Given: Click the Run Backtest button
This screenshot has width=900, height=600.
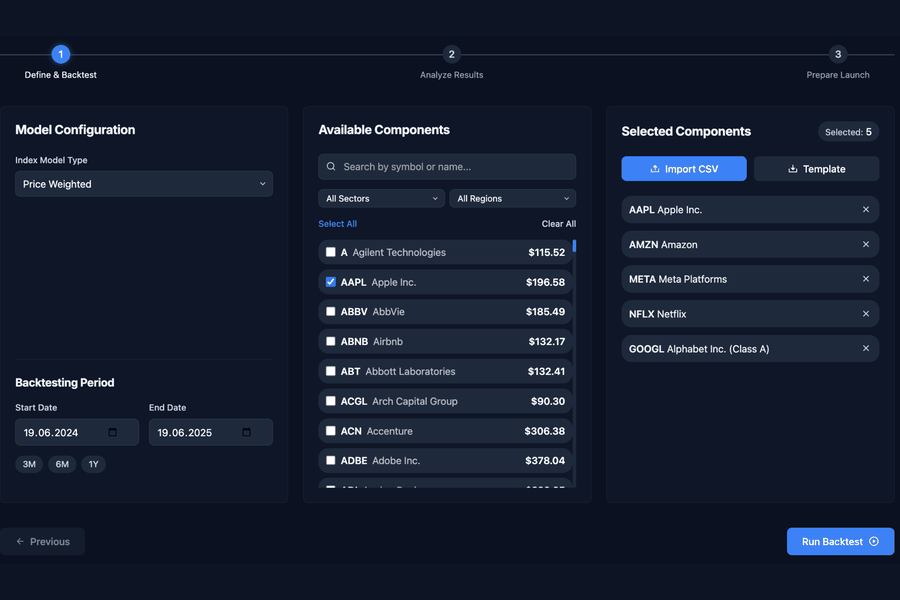Looking at the screenshot, I should (840, 541).
